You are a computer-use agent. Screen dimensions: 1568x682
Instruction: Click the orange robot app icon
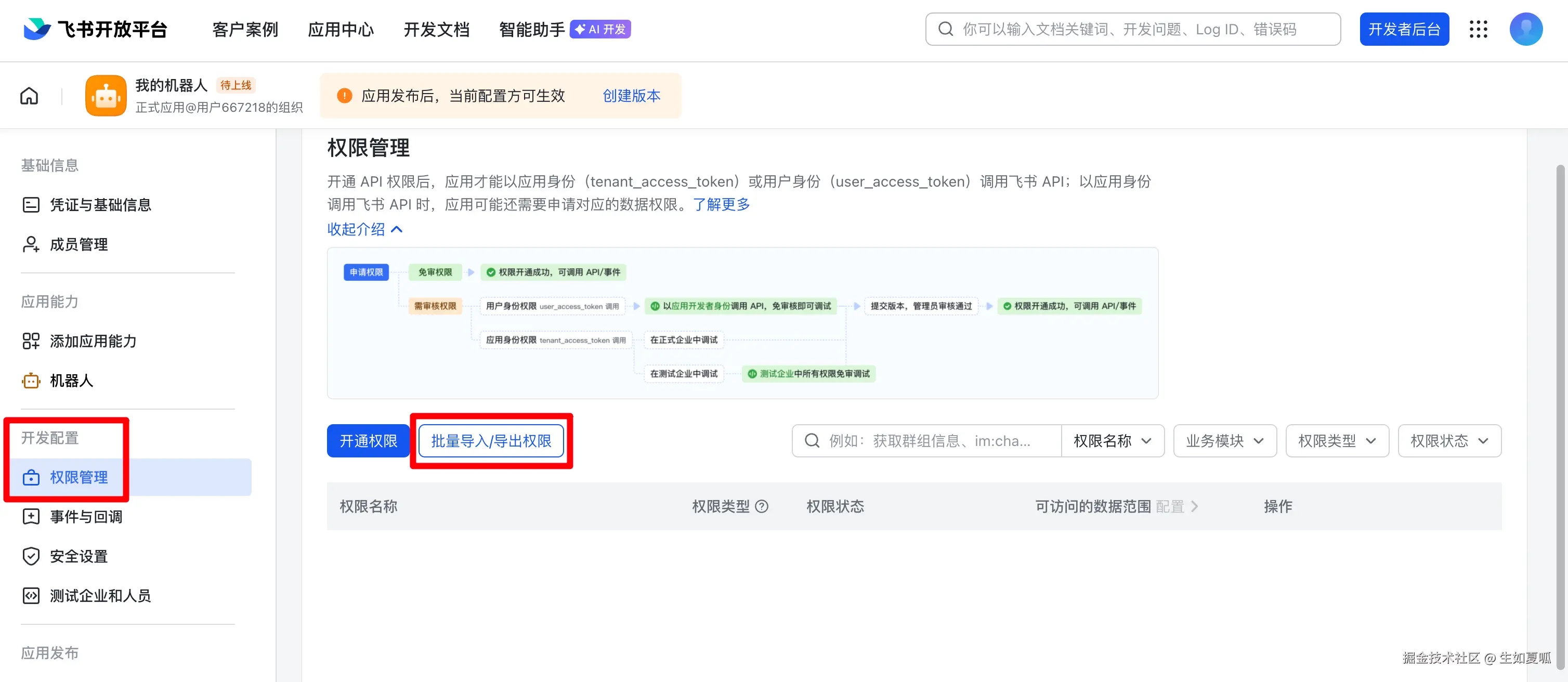tap(106, 96)
